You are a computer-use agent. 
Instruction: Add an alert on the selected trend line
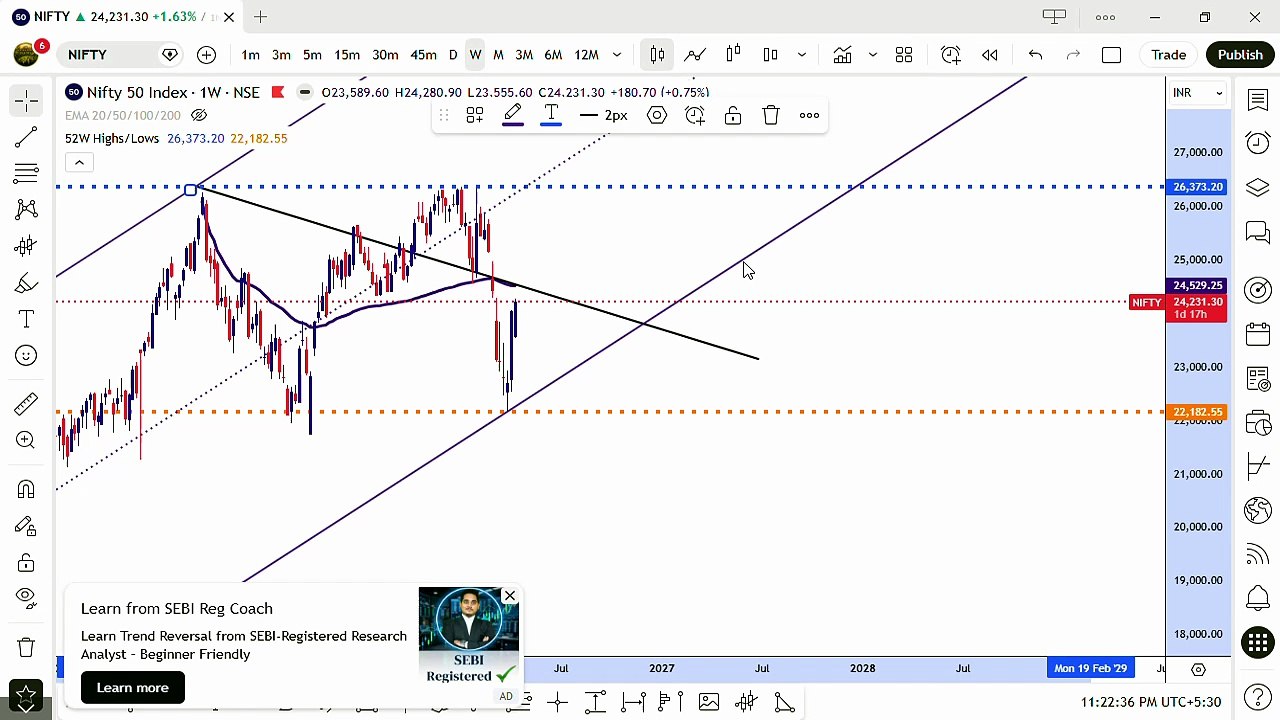click(695, 116)
